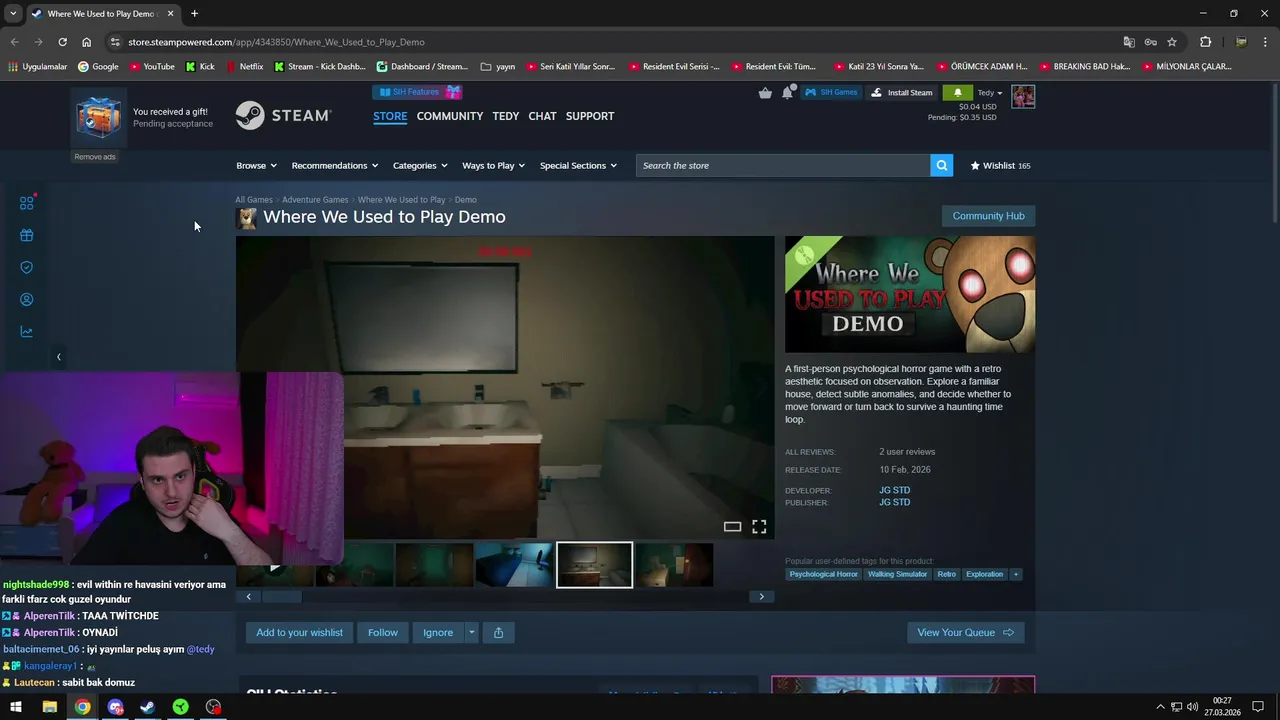This screenshot has width=1280, height=720.
Task: Click the thumbnail strip scrollbar handle
Action: (282, 597)
